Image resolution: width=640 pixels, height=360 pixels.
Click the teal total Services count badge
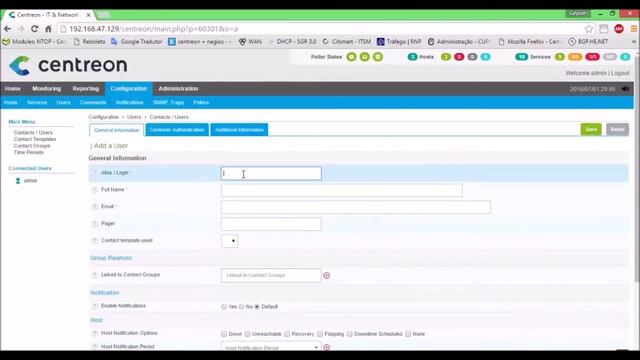[x=521, y=57]
